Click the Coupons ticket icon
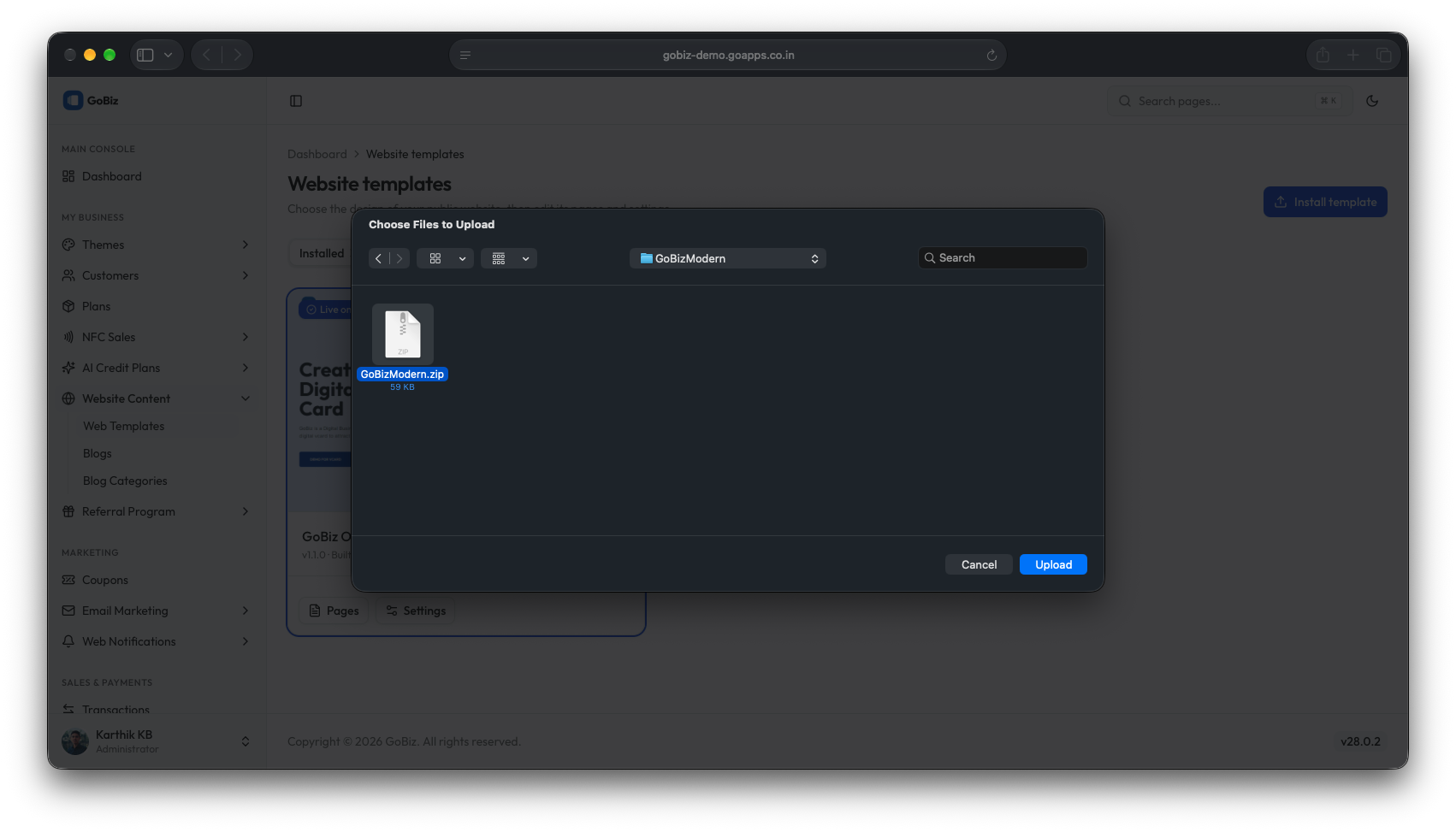1456x832 pixels. [x=68, y=580]
